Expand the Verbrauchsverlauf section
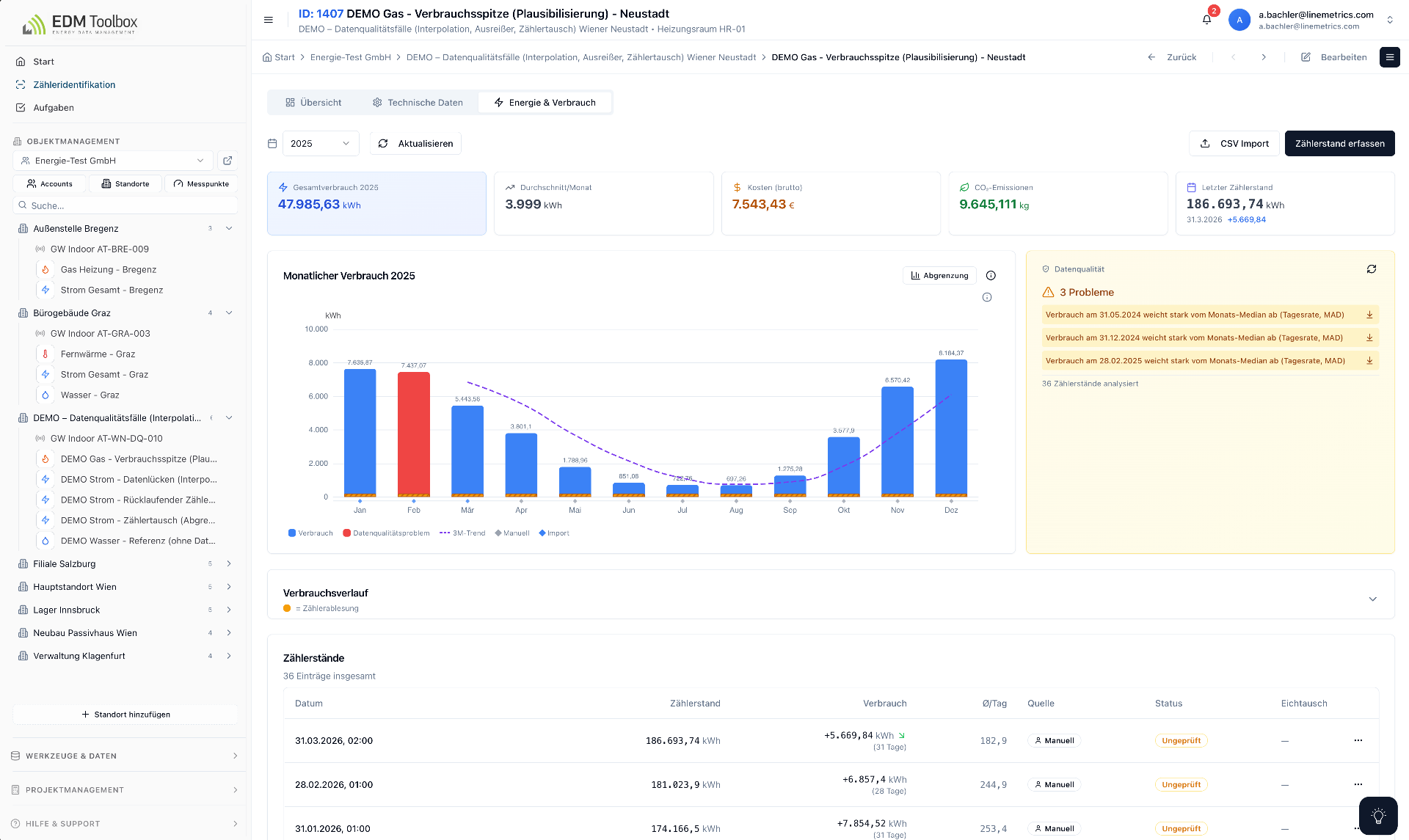This screenshot has height=840, width=1409. (1372, 599)
